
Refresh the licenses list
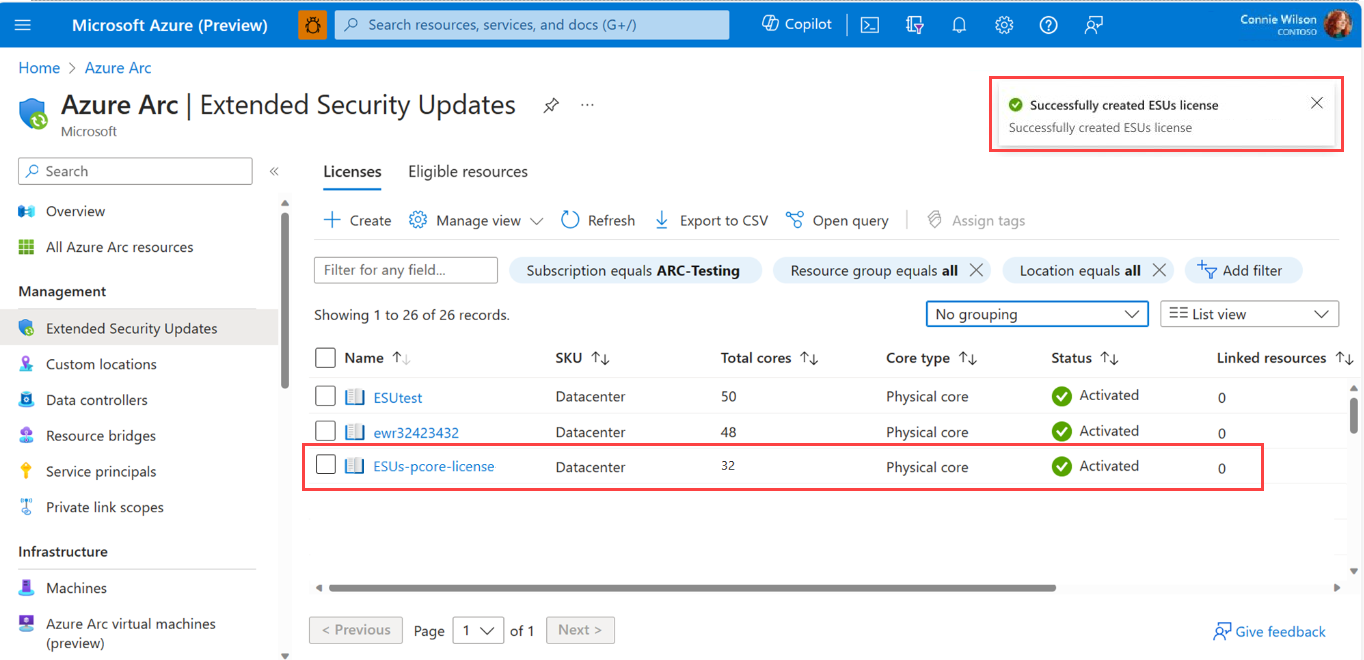[x=598, y=220]
